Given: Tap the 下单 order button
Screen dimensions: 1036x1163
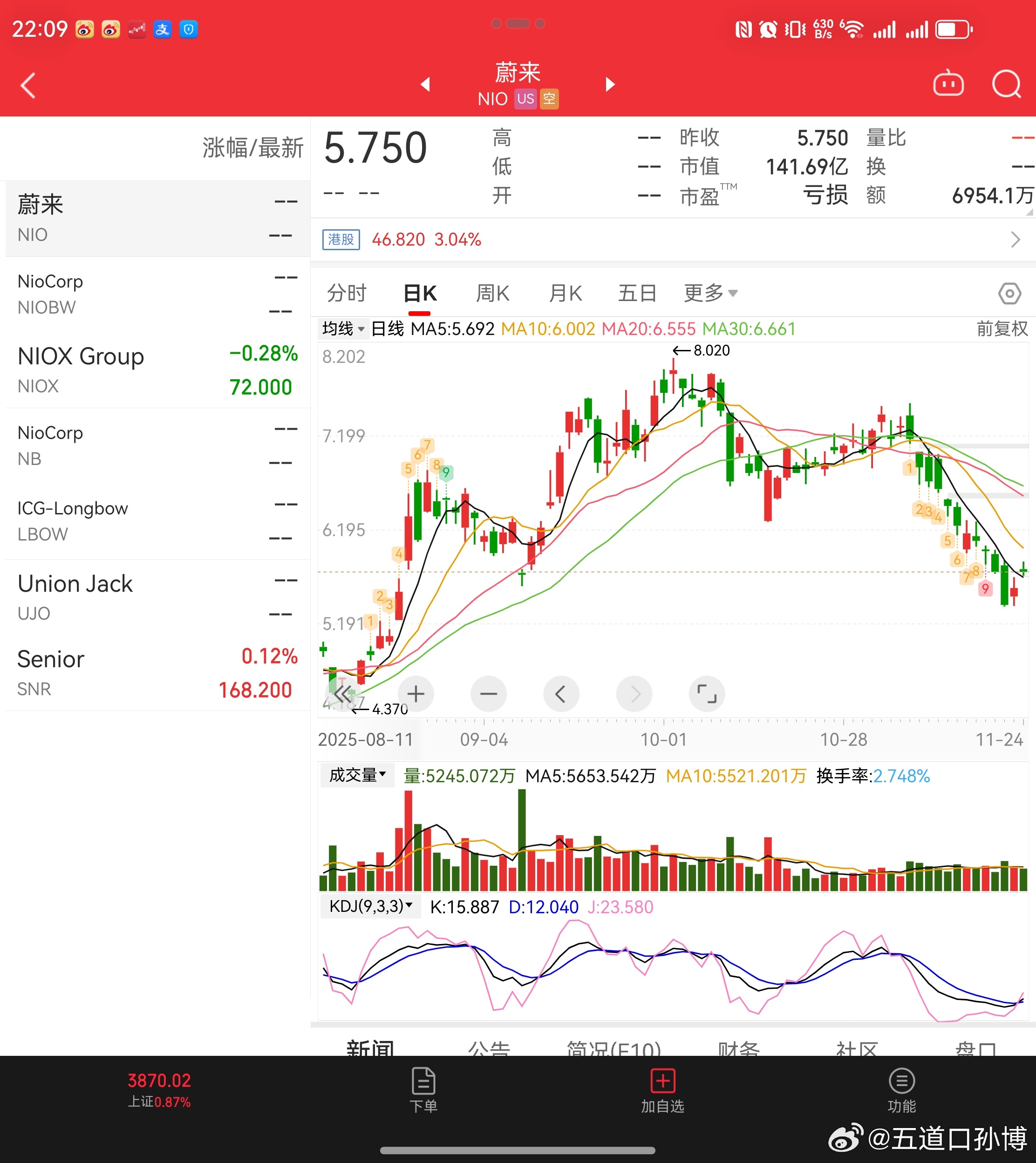Looking at the screenshot, I should 423,1091.
